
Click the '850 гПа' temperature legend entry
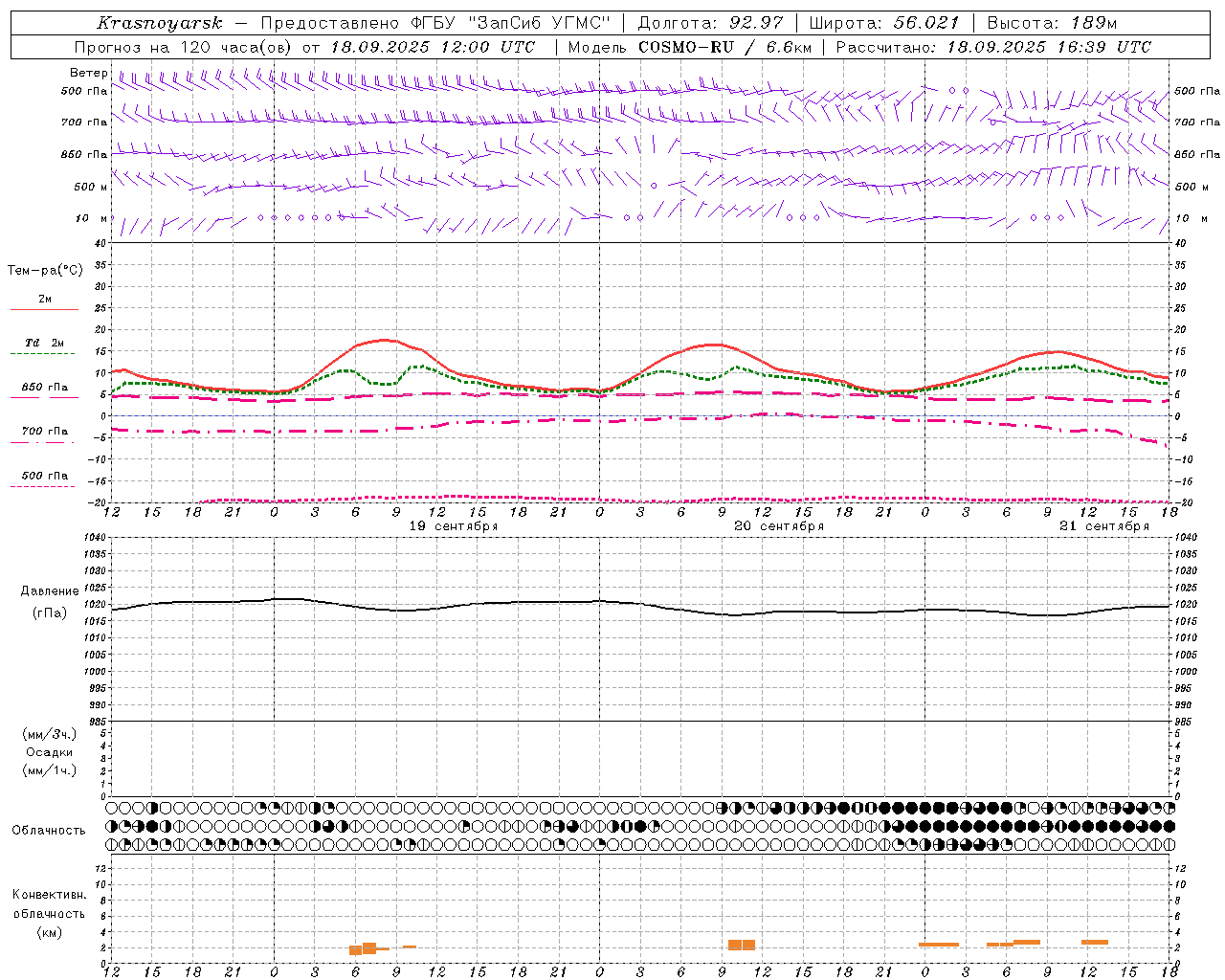pos(45,388)
